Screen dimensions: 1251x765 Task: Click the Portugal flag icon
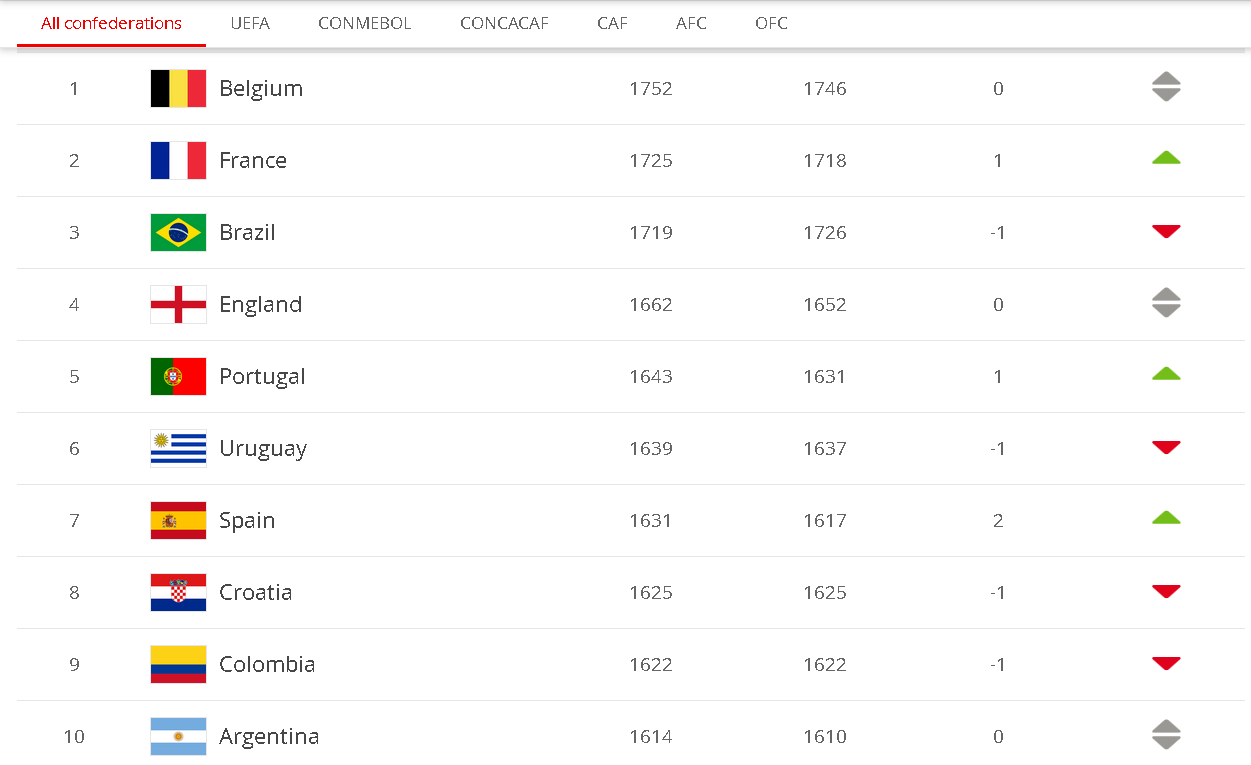pos(178,376)
